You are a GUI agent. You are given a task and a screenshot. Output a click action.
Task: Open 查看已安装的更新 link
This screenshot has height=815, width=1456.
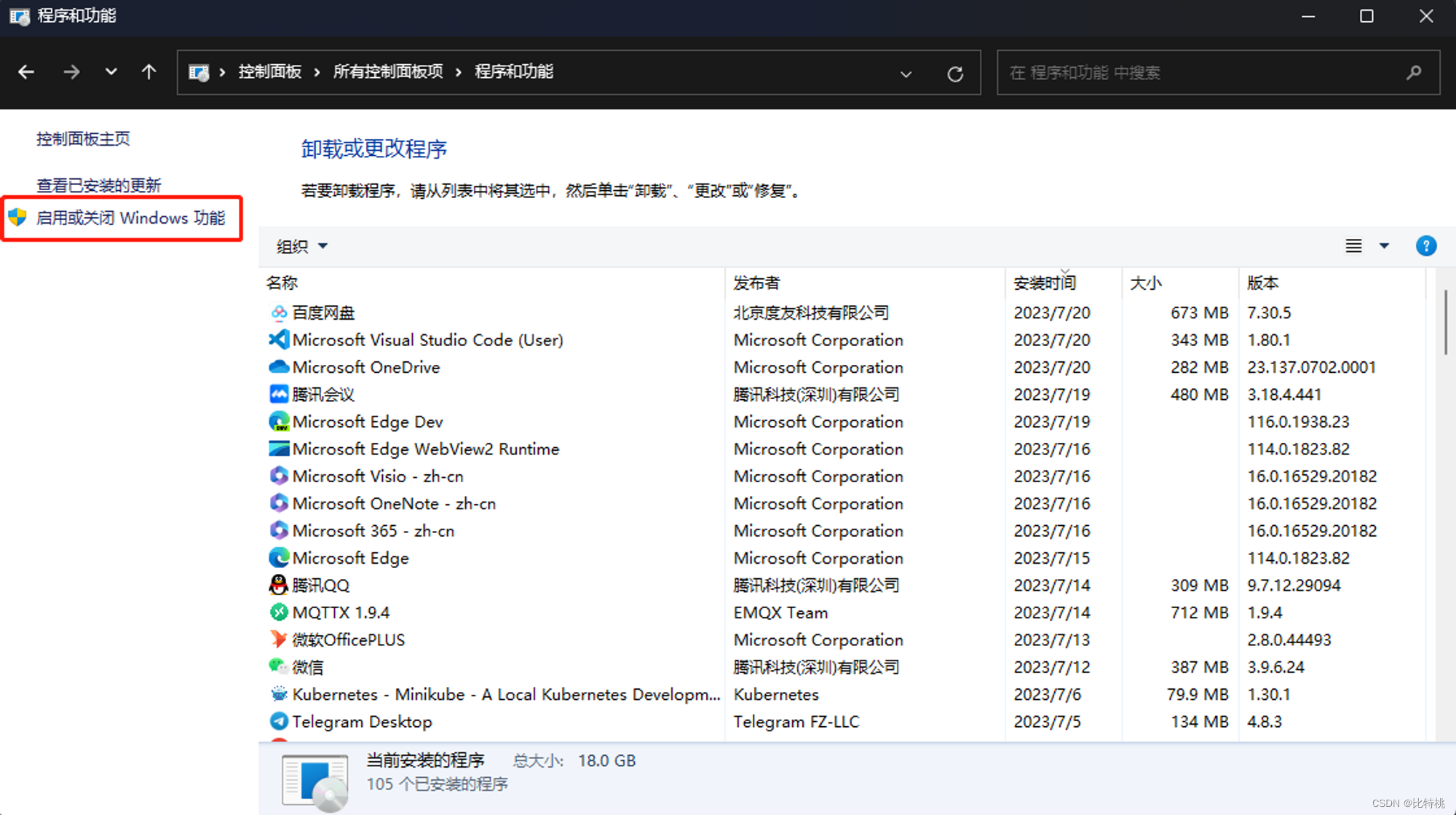[98, 185]
